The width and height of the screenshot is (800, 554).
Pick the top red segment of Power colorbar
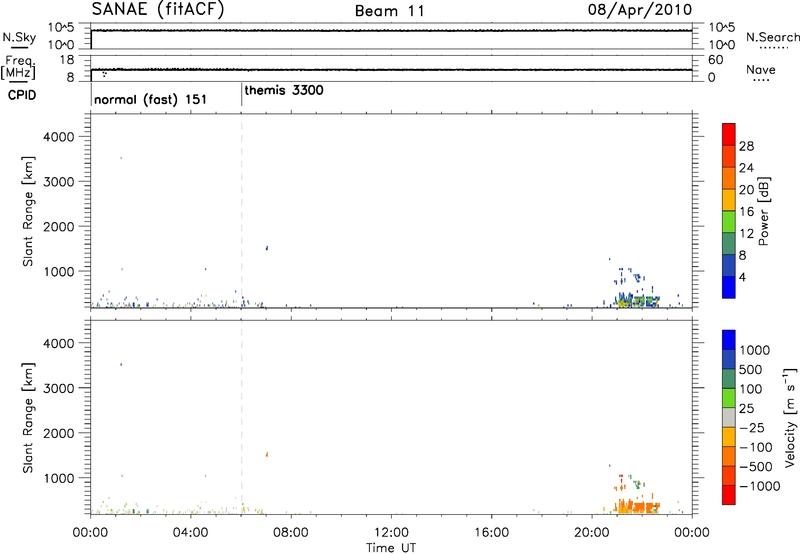(x=729, y=134)
